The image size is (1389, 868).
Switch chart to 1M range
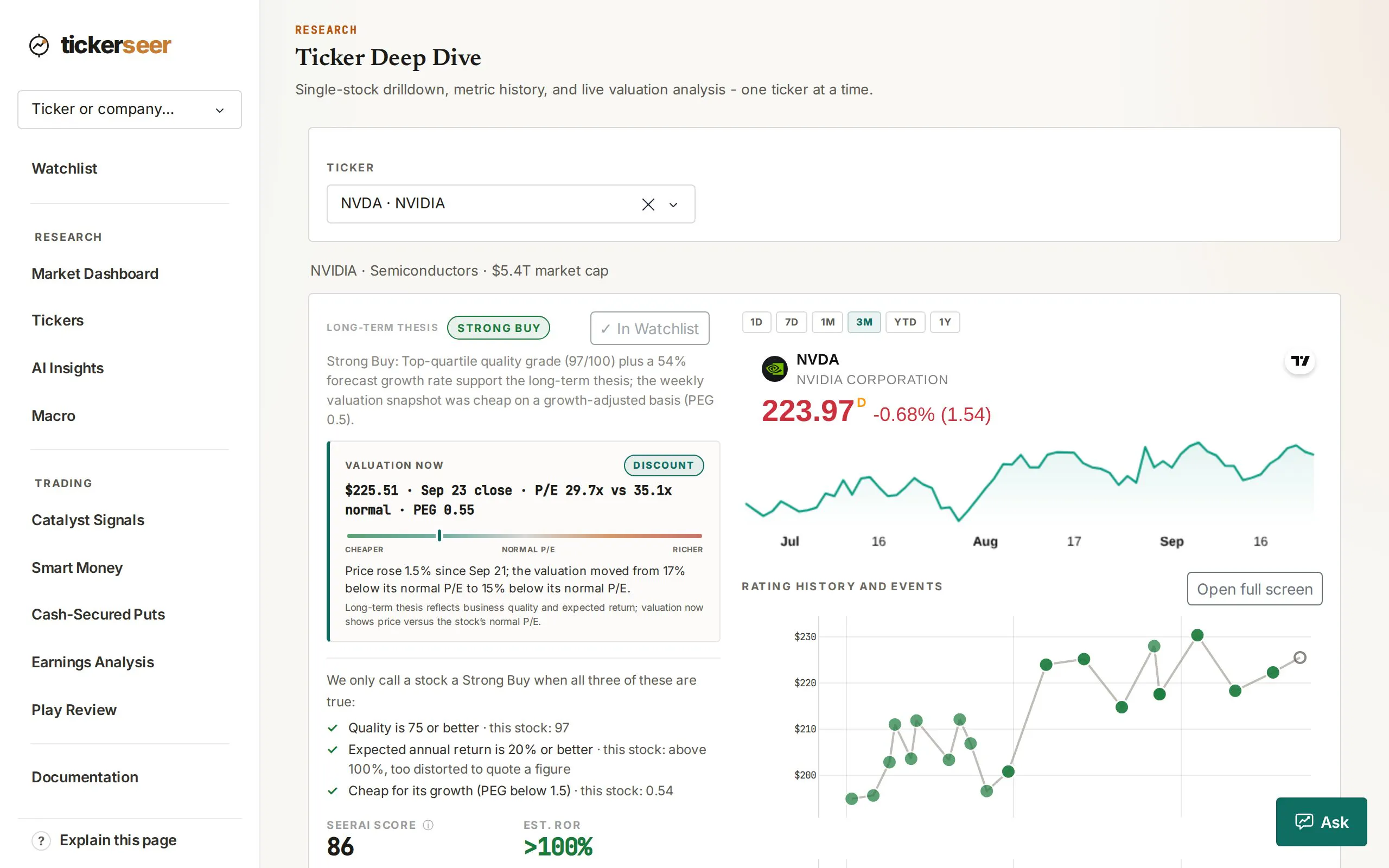[x=827, y=322]
